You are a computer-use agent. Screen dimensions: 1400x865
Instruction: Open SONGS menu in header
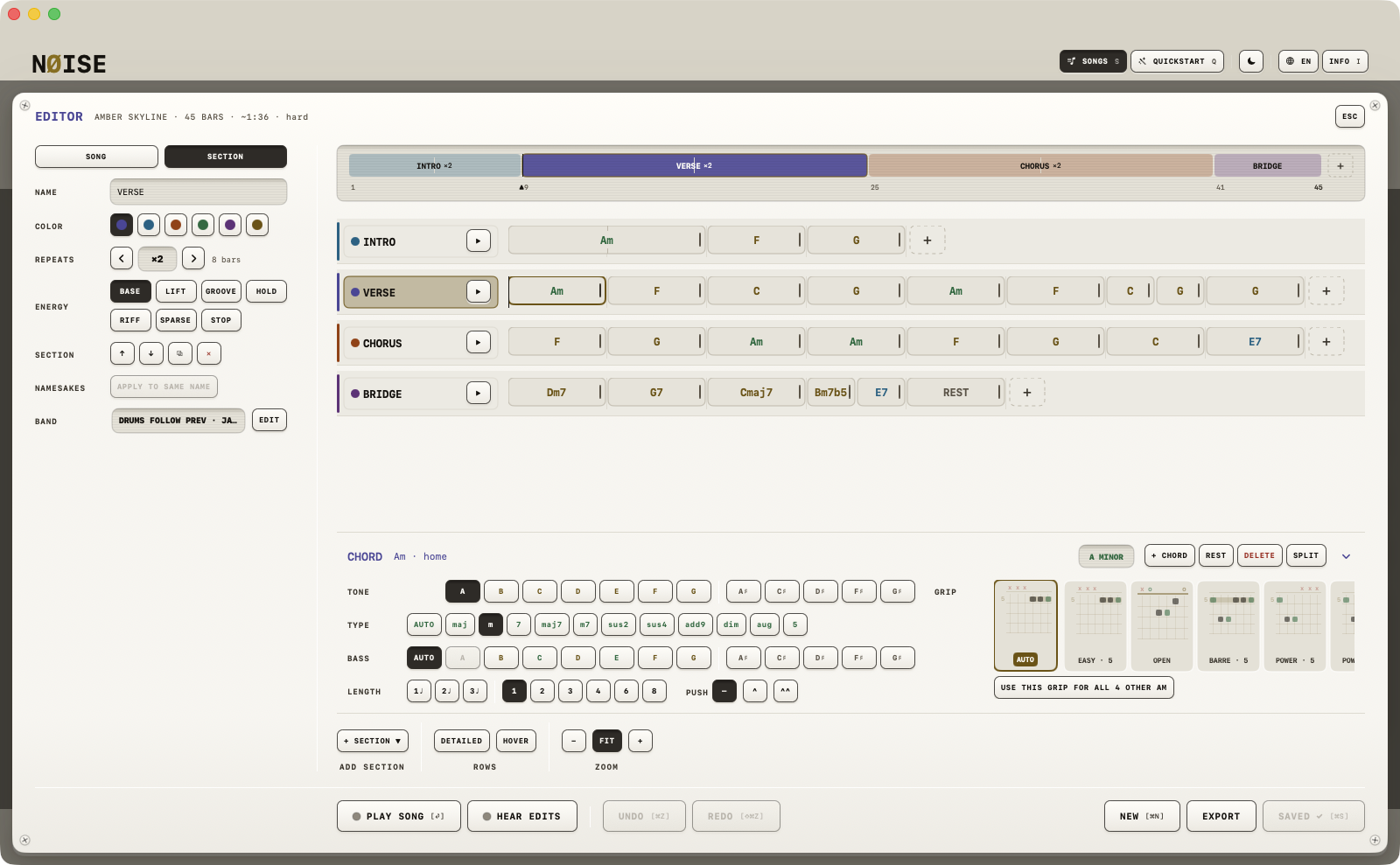(1093, 61)
